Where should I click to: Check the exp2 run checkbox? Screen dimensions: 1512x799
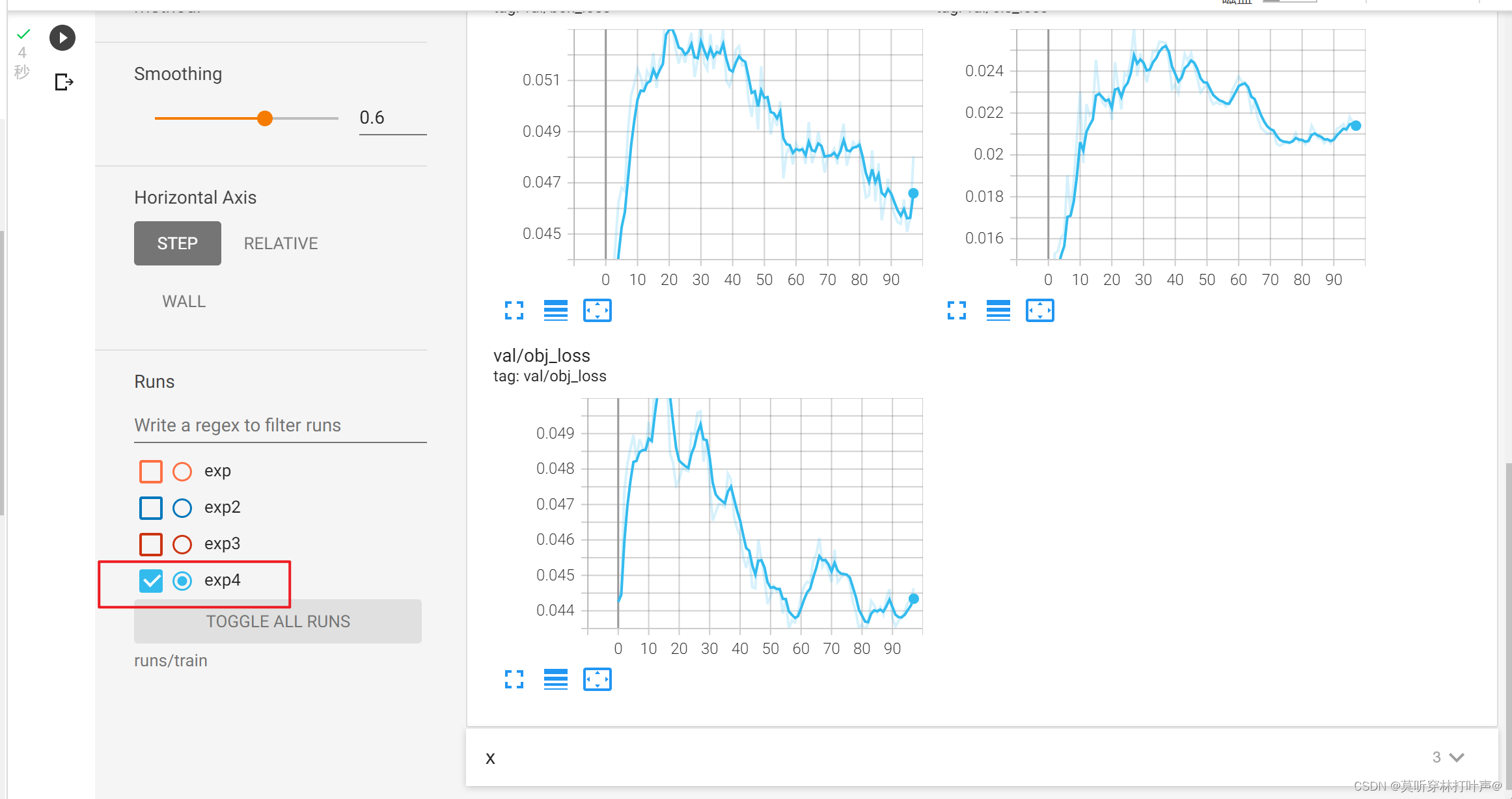tap(151, 508)
